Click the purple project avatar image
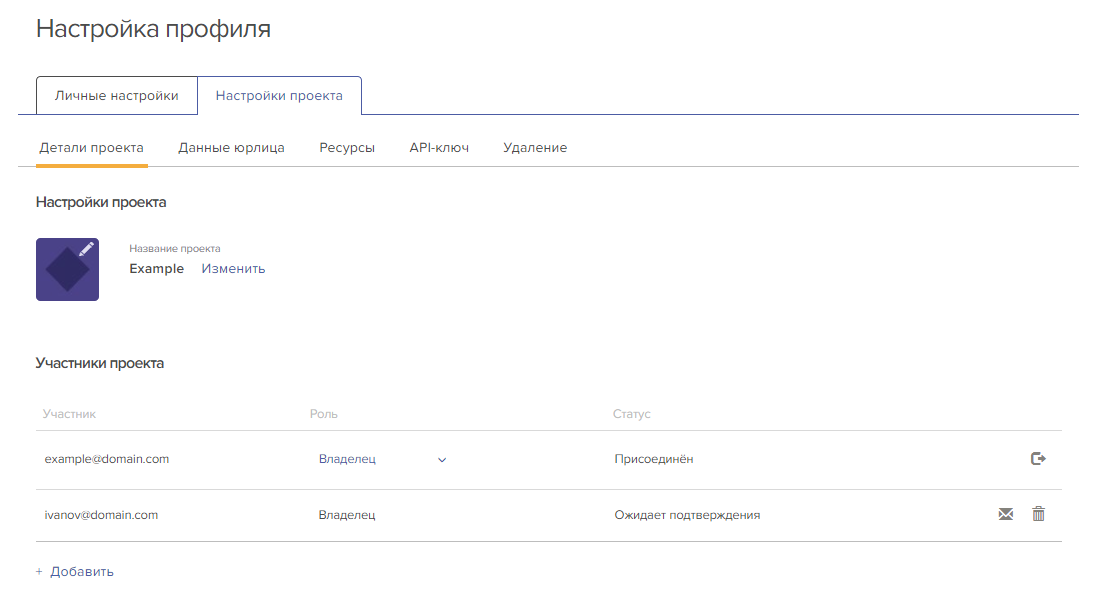This screenshot has width=1106, height=610. pyautogui.click(x=68, y=269)
